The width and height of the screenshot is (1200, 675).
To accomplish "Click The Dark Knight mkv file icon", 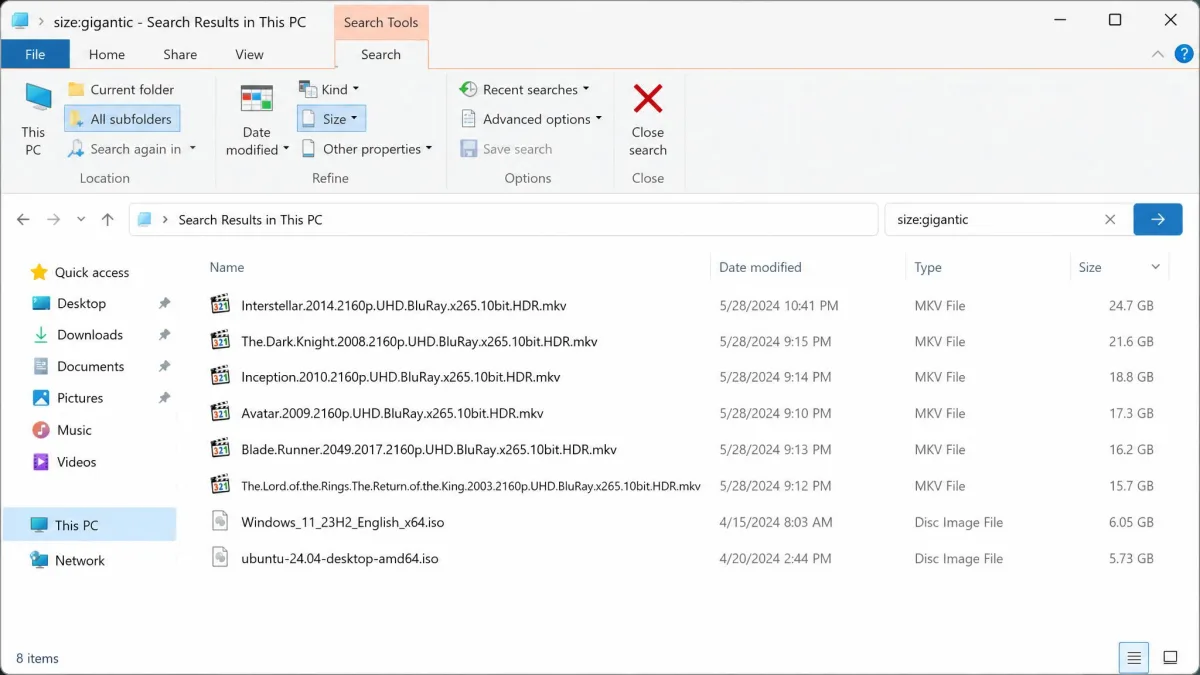I will [220, 341].
